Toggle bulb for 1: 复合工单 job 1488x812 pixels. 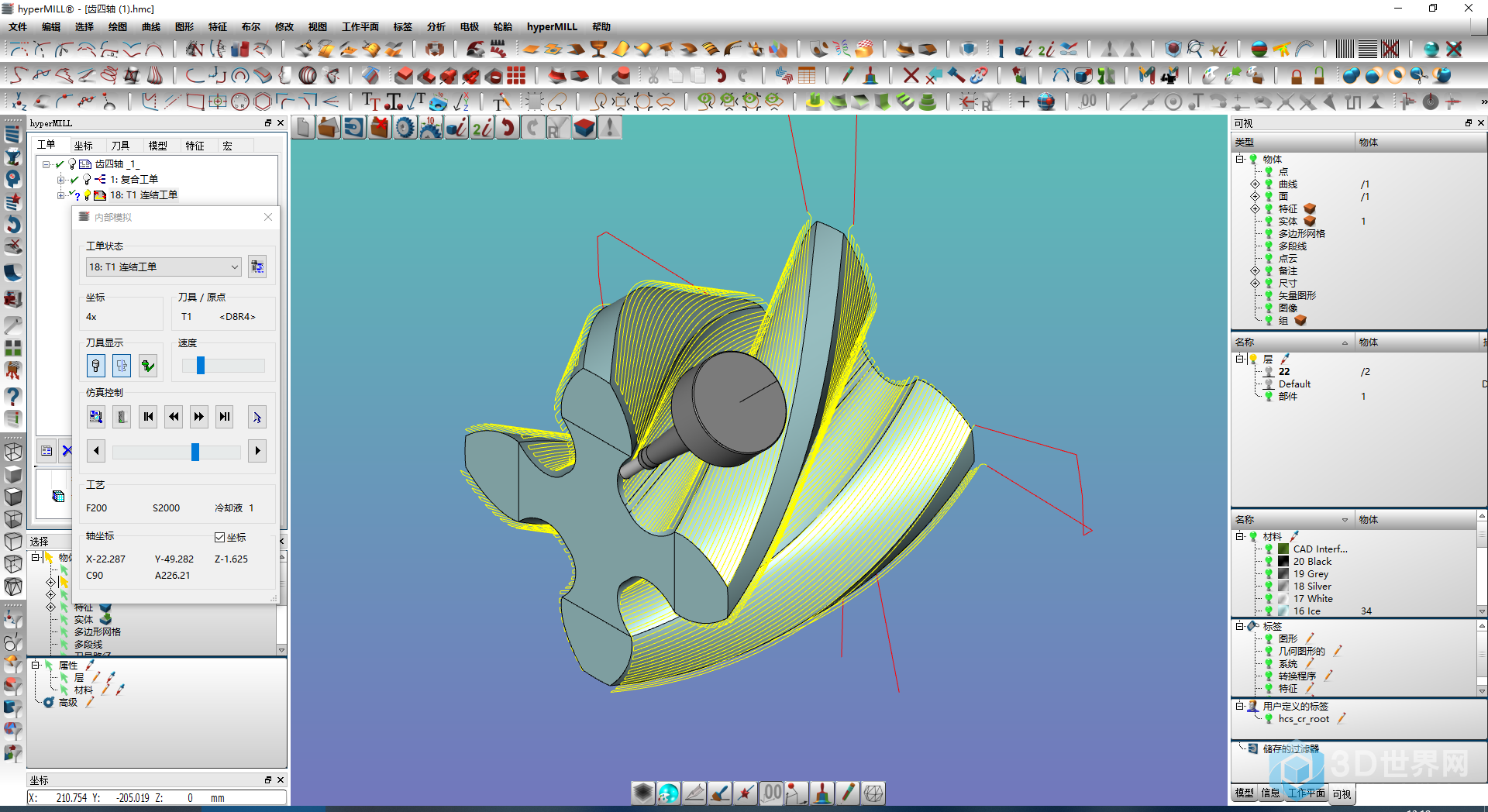[x=88, y=180]
